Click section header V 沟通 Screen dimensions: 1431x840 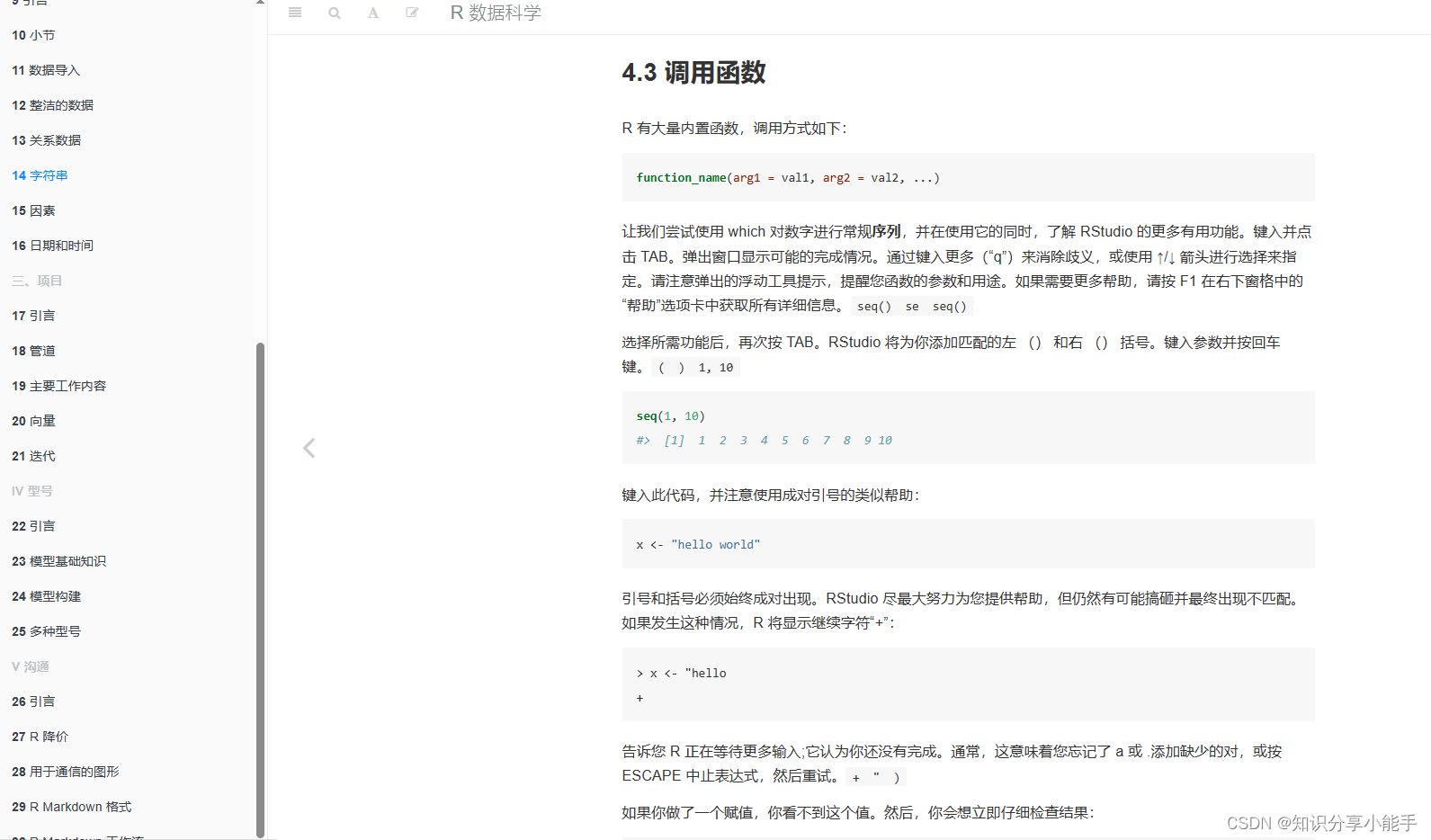pos(31,666)
